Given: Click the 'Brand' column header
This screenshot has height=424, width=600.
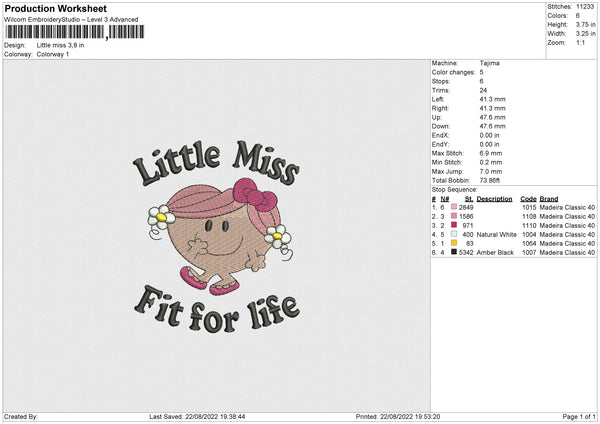Looking at the screenshot, I should tap(549, 199).
